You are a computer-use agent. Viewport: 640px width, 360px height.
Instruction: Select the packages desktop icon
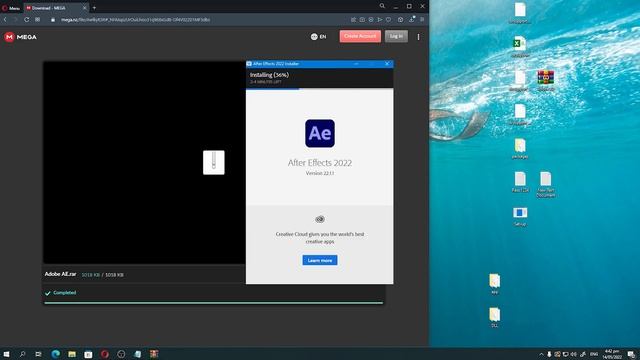(520, 148)
